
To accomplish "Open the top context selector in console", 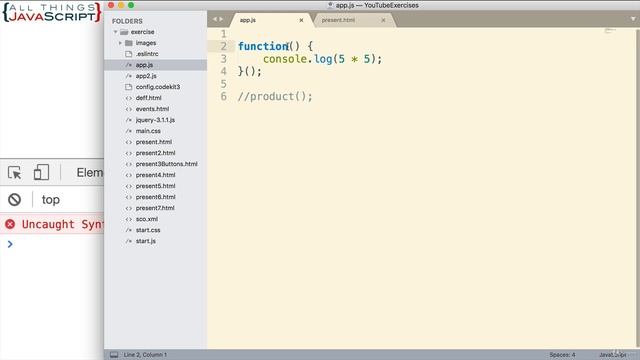I will coord(51,200).
